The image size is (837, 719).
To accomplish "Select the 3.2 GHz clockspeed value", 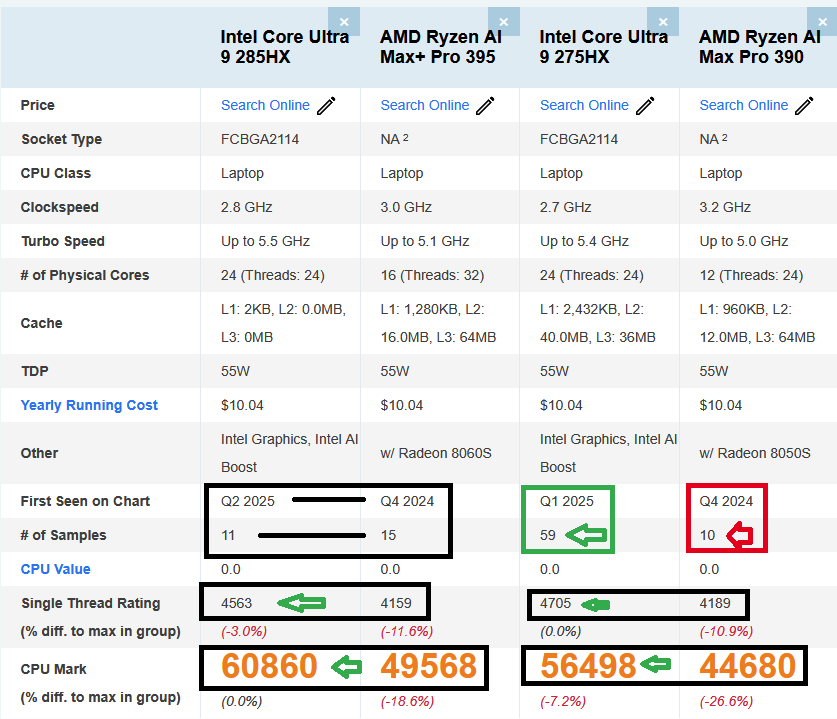I will 725,207.
